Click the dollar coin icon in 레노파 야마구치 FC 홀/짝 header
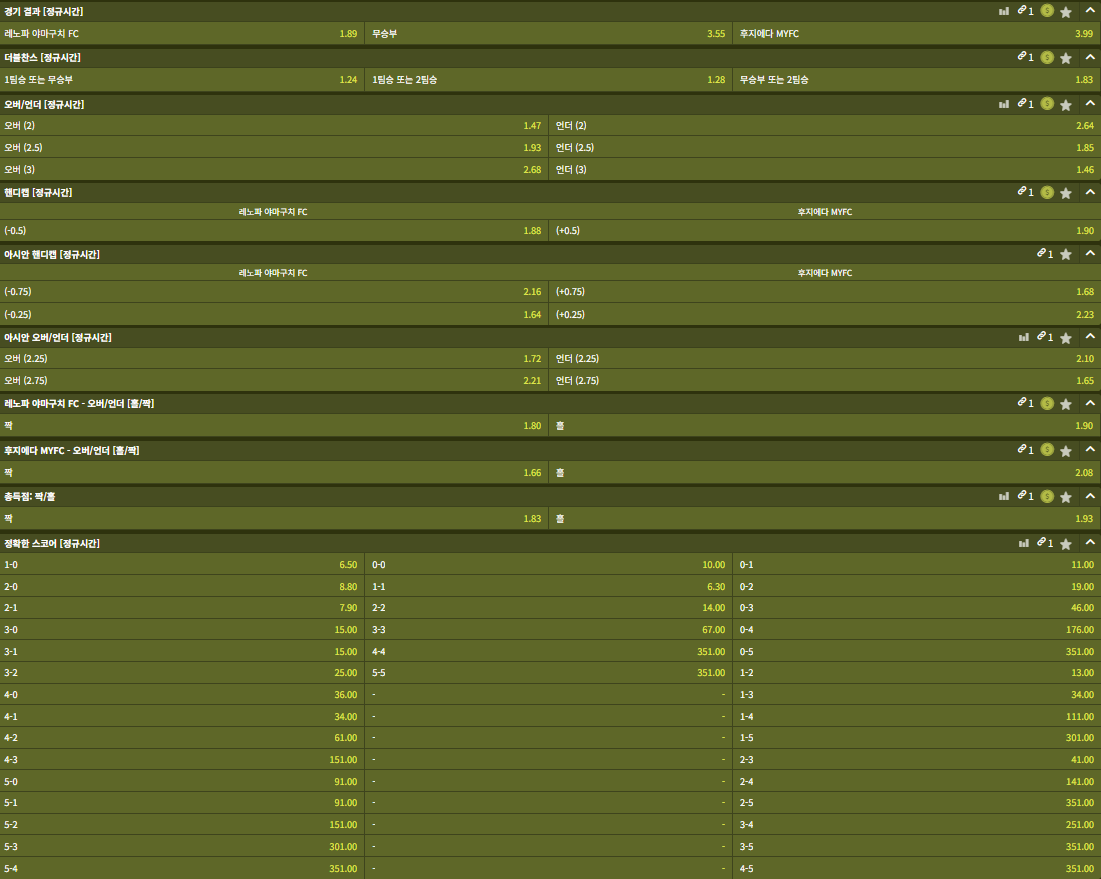 tap(1046, 403)
